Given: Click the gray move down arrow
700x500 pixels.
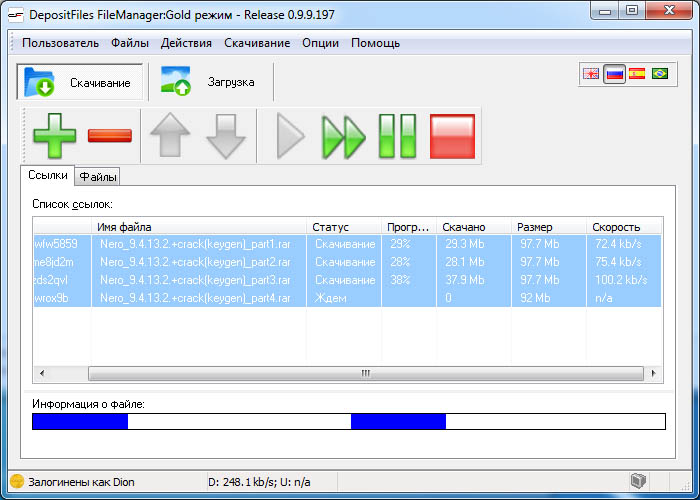Looking at the screenshot, I should coord(226,136).
